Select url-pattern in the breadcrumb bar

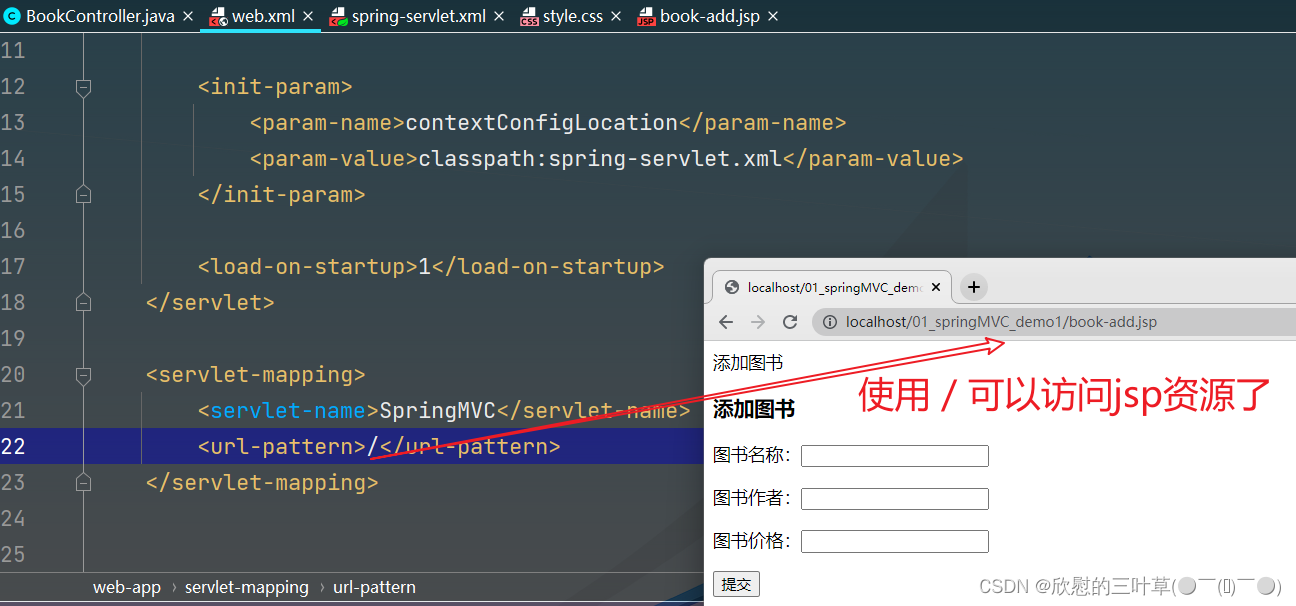374,587
